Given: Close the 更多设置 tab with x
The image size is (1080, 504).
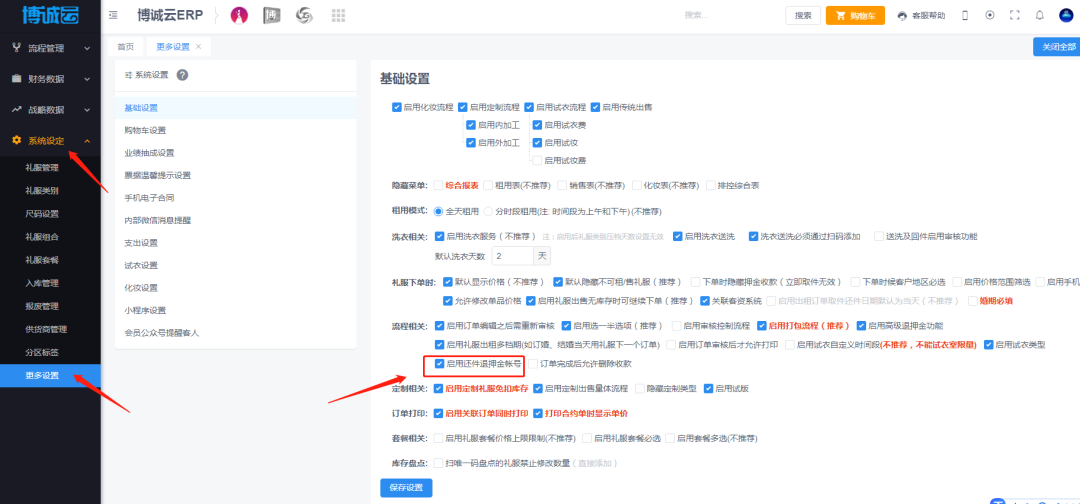Looking at the screenshot, I should 198,47.
